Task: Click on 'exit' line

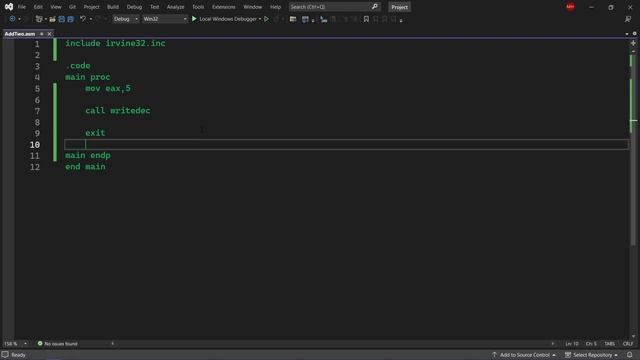Action: [95, 133]
